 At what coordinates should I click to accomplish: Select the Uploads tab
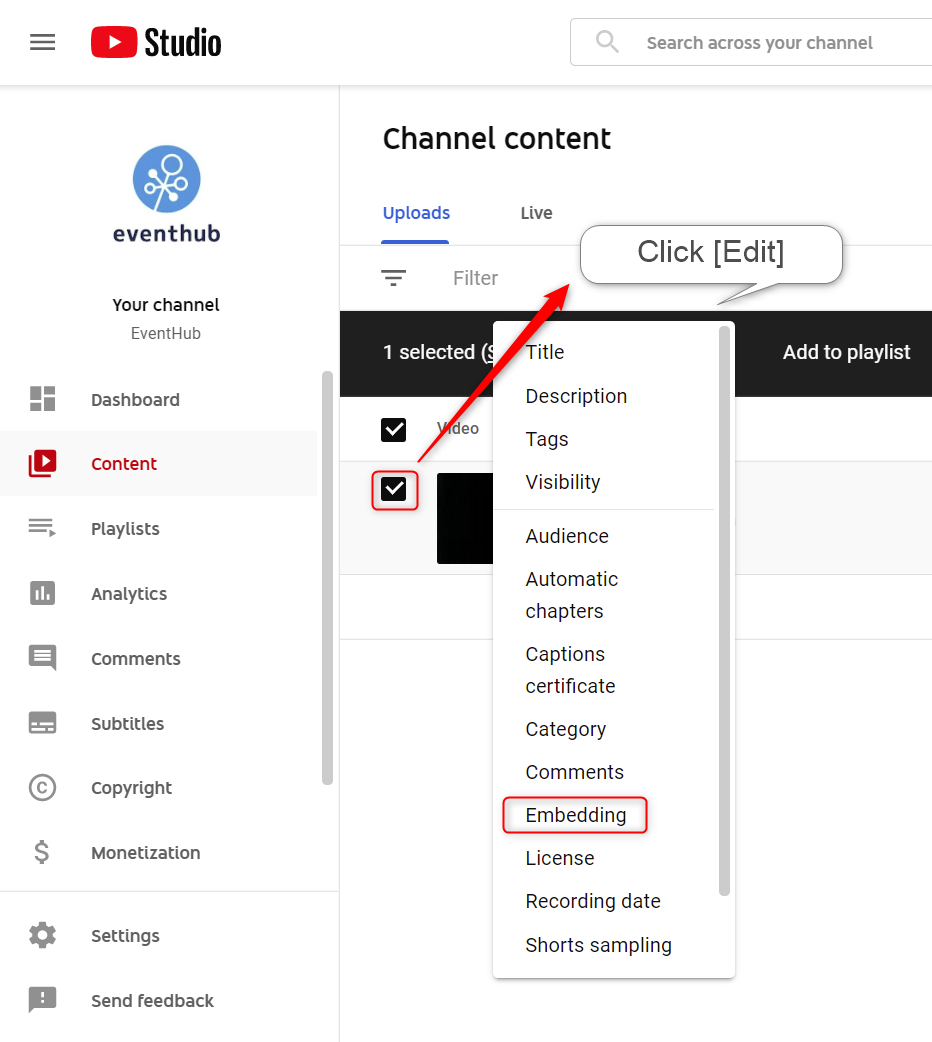click(416, 213)
